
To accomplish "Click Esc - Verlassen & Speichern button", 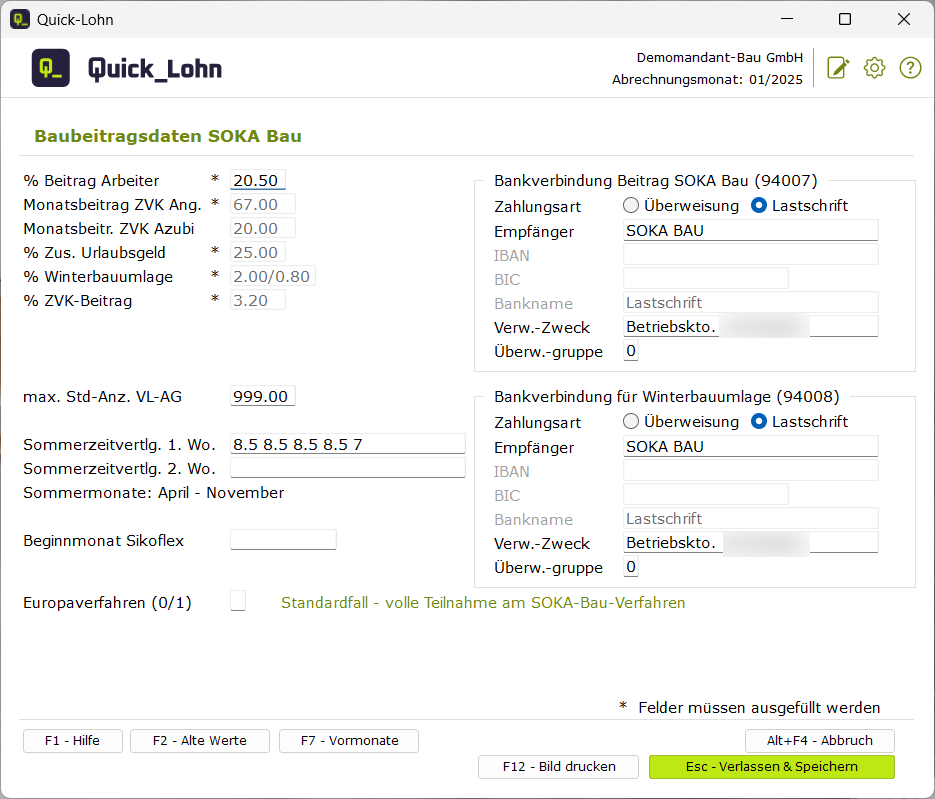I will tap(772, 767).
